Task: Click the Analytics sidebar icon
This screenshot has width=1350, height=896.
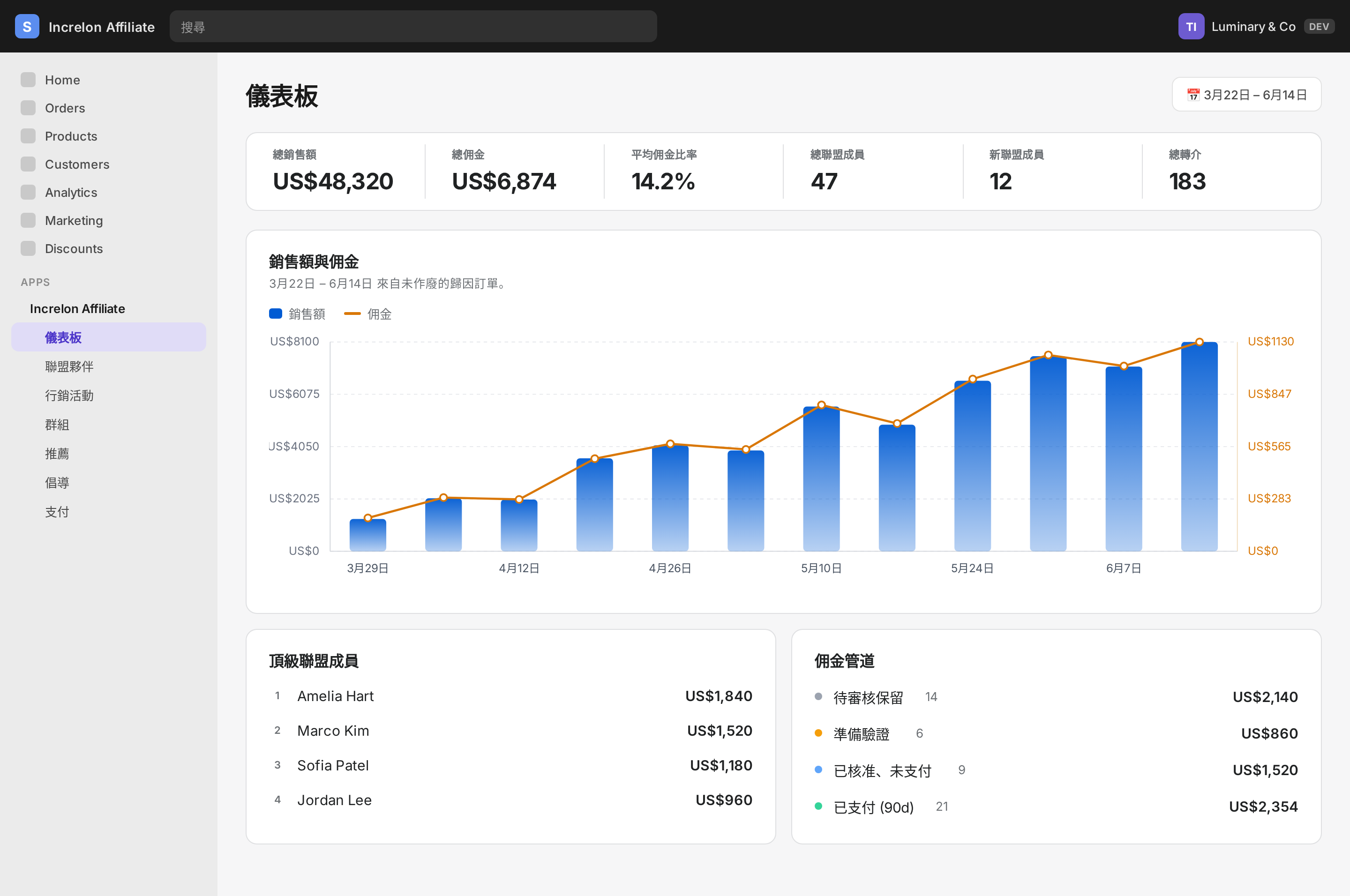Action: [28, 192]
